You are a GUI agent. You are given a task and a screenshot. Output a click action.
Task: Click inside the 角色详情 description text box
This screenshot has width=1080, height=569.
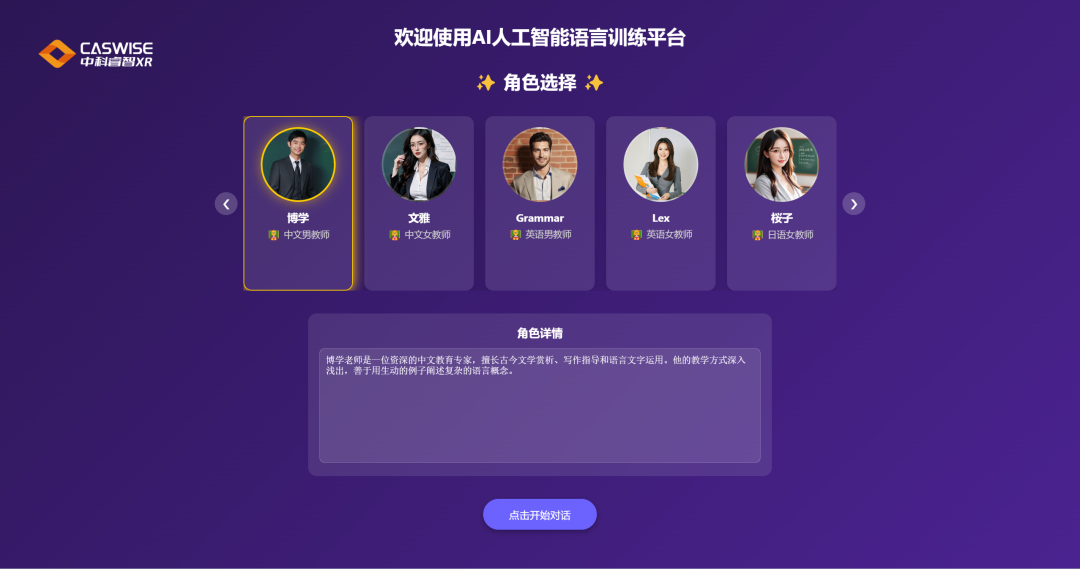click(x=540, y=406)
